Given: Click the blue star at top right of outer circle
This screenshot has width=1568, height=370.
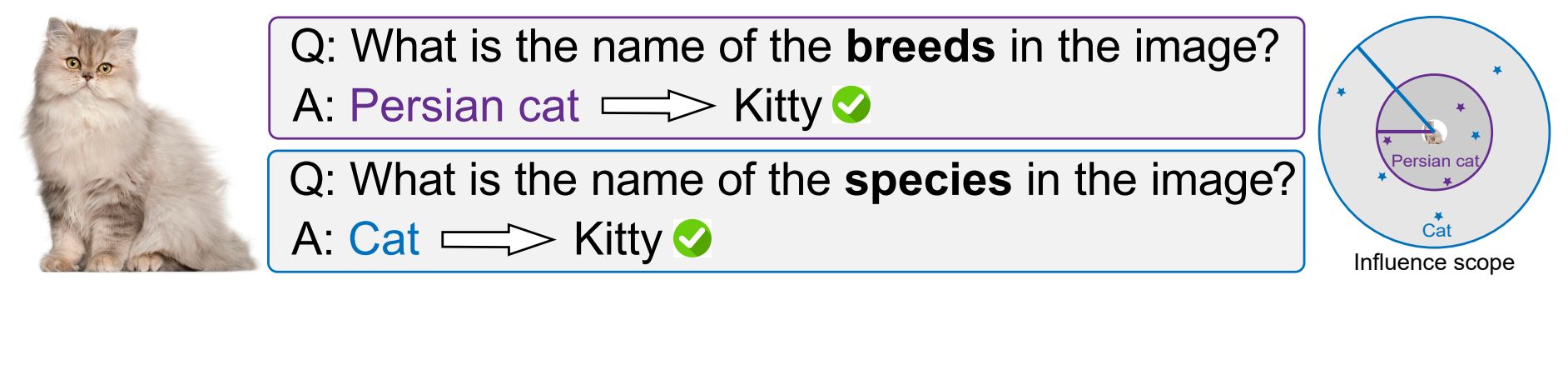Looking at the screenshot, I should point(1496,71).
